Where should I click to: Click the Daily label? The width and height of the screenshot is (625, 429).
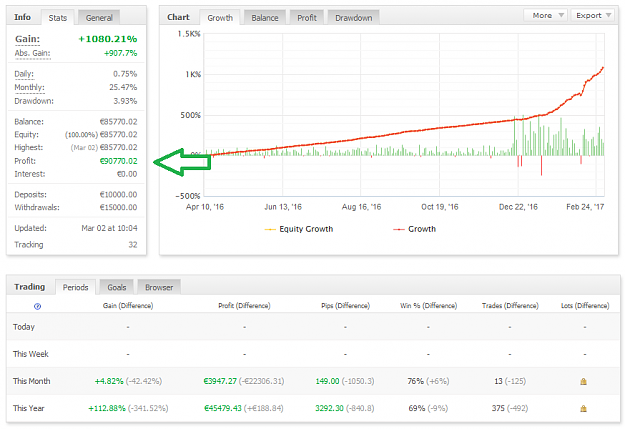[x=24, y=74]
